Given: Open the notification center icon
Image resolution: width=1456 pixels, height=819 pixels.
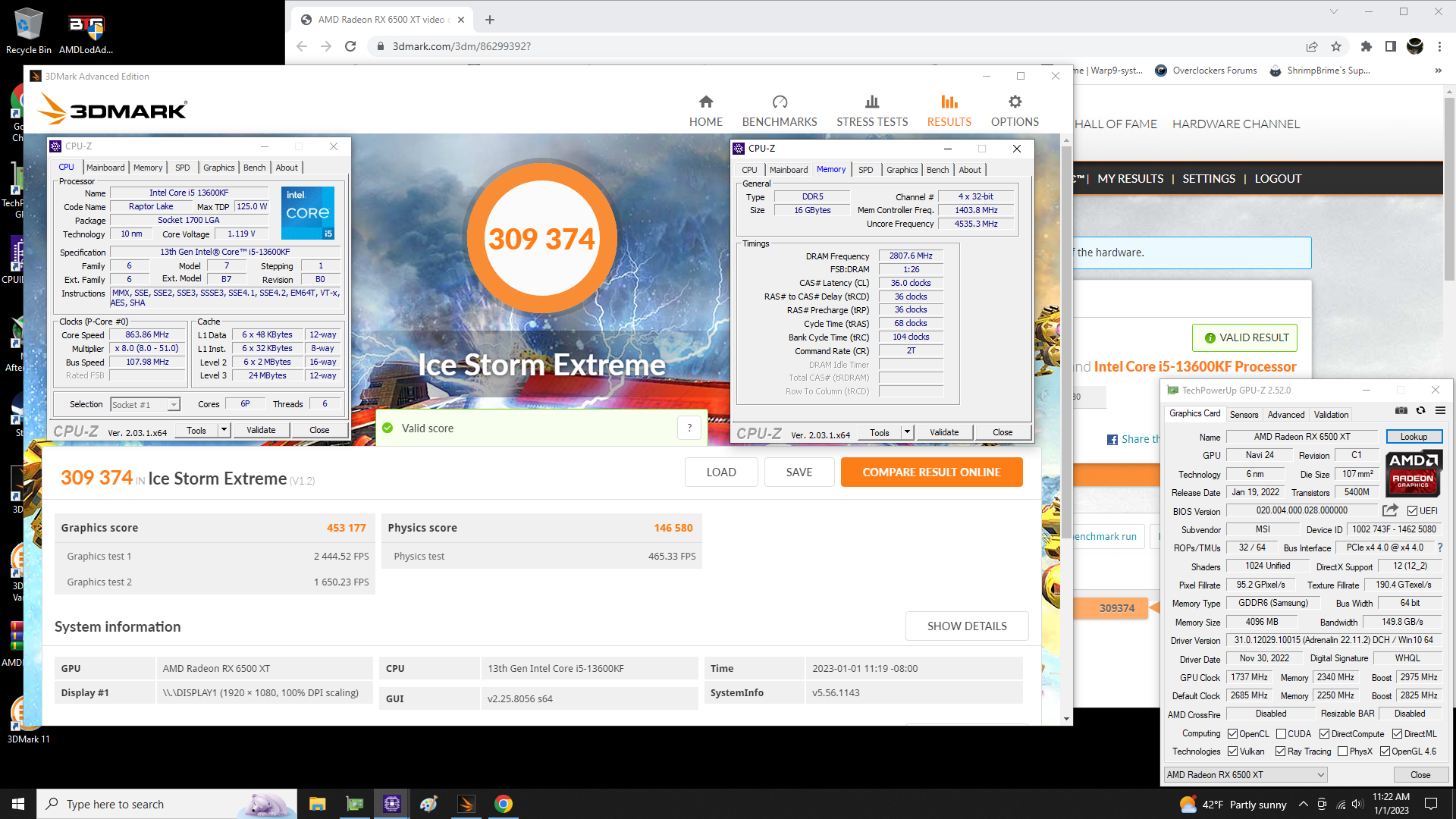Looking at the screenshot, I should coord(1431,804).
